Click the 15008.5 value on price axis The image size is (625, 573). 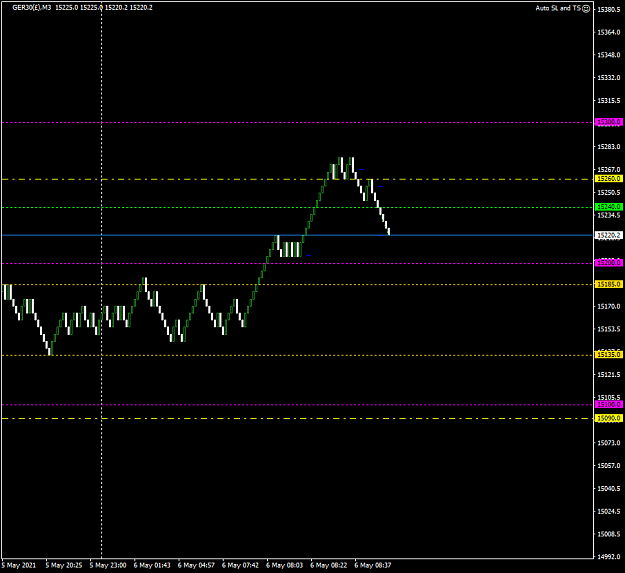(x=609, y=534)
